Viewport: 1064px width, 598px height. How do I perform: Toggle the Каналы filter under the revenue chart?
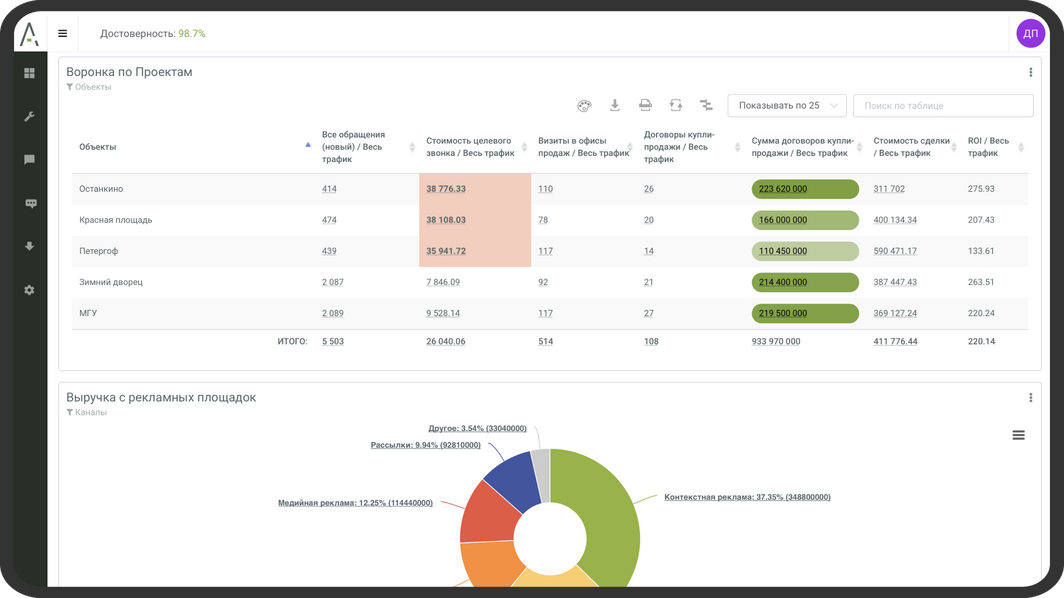87,412
